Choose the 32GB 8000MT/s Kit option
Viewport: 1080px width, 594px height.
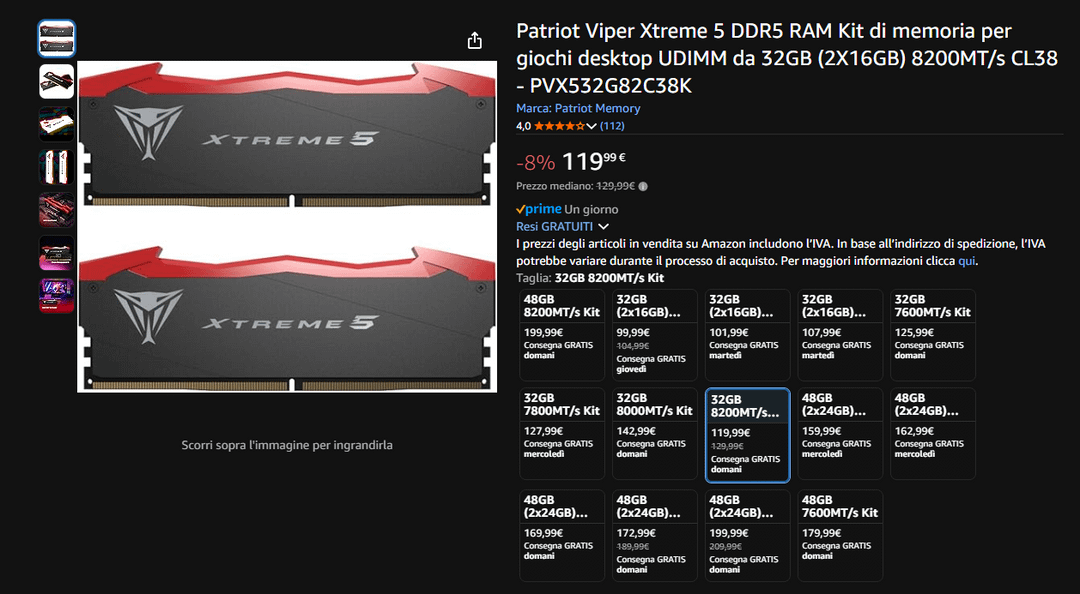pos(654,433)
